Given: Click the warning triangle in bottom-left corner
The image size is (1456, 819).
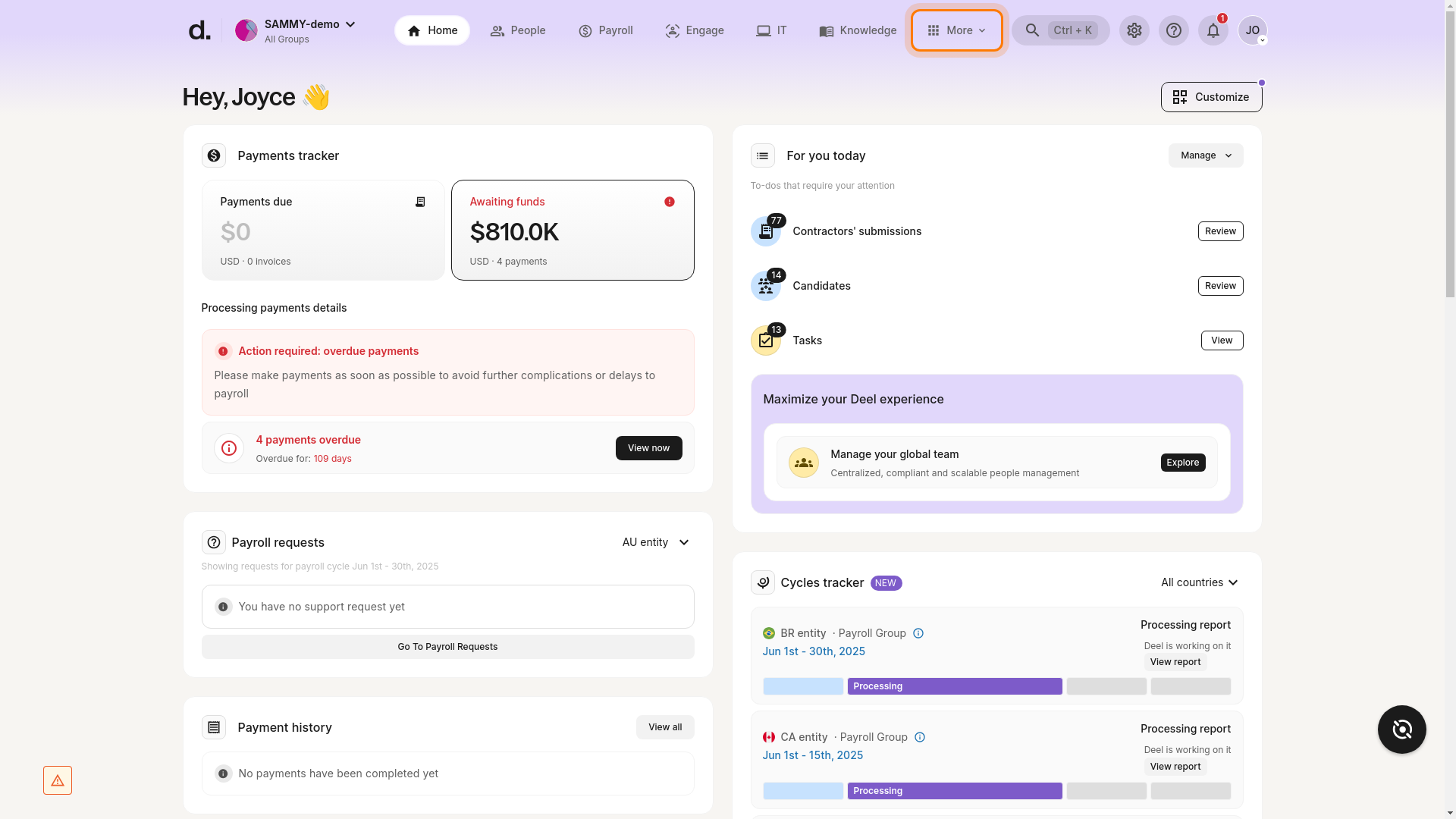Looking at the screenshot, I should (x=58, y=780).
